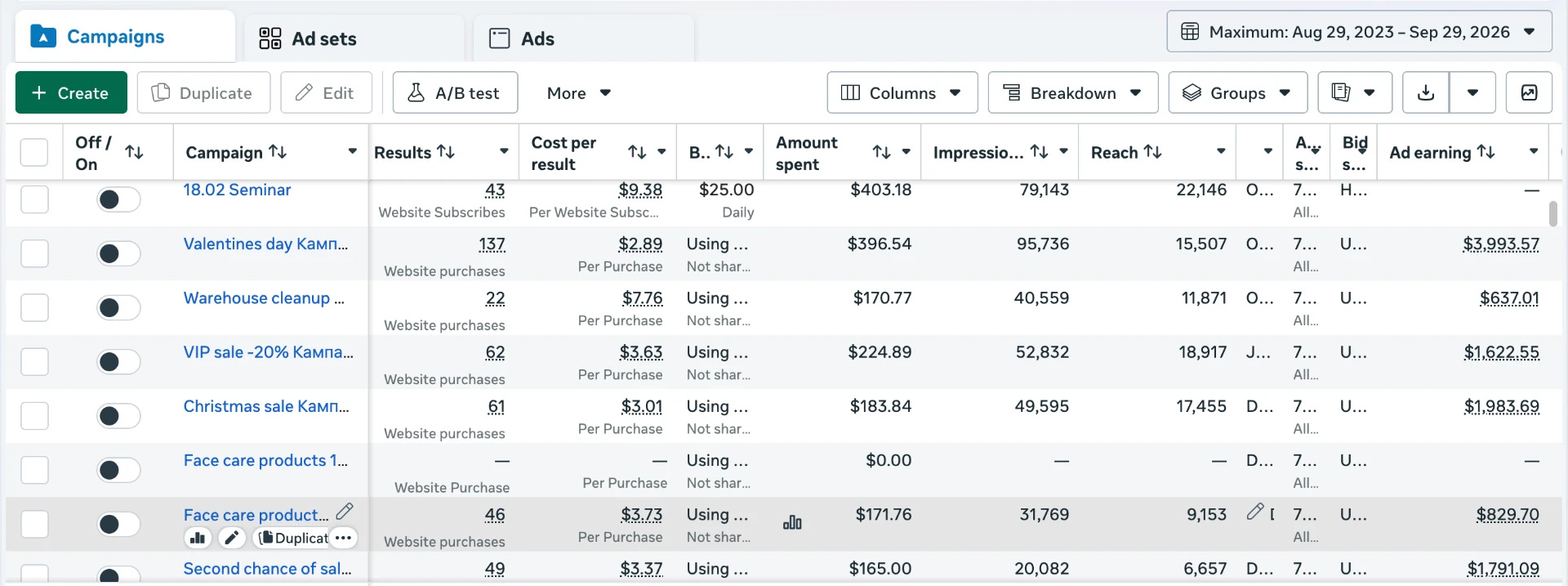The width and height of the screenshot is (1568, 586).
Task: Click the charts panel icon in toolbar
Action: [1530, 92]
